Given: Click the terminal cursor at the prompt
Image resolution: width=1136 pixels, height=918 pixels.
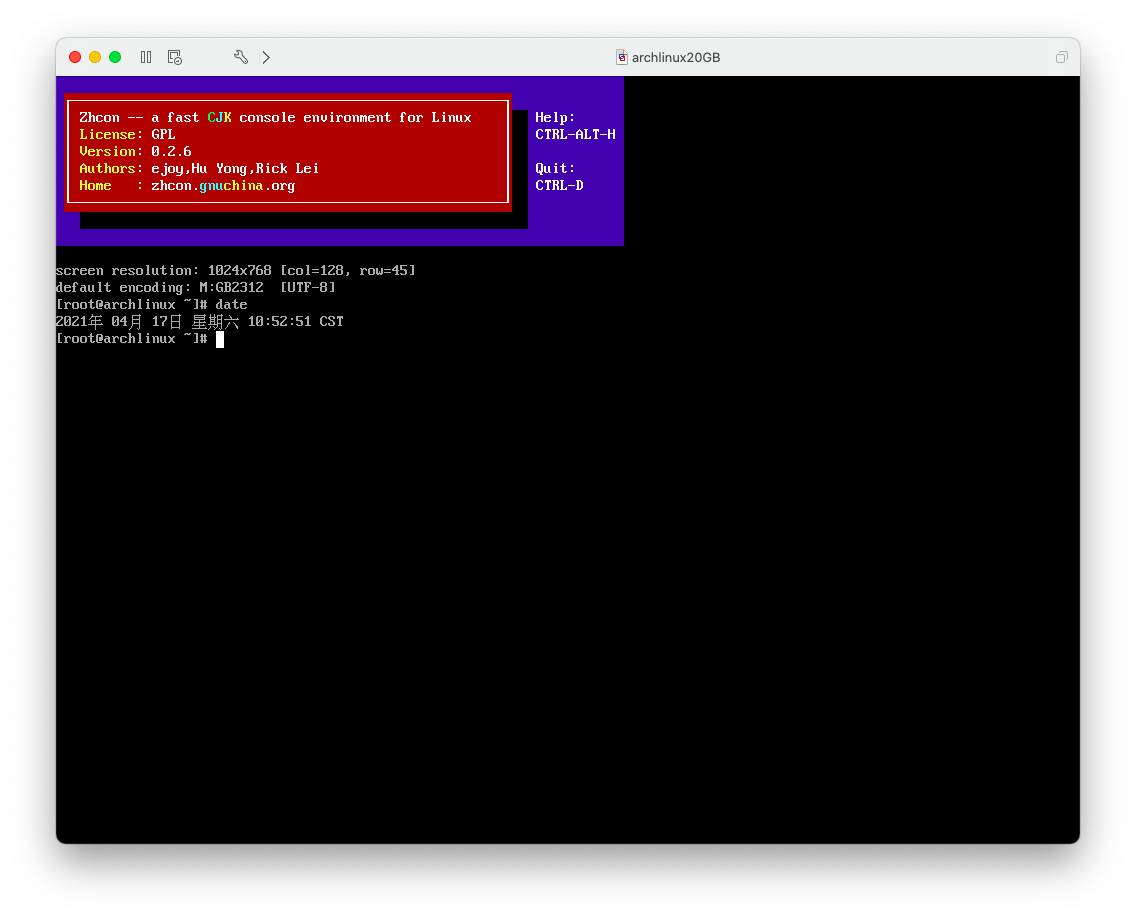Looking at the screenshot, I should (x=220, y=339).
